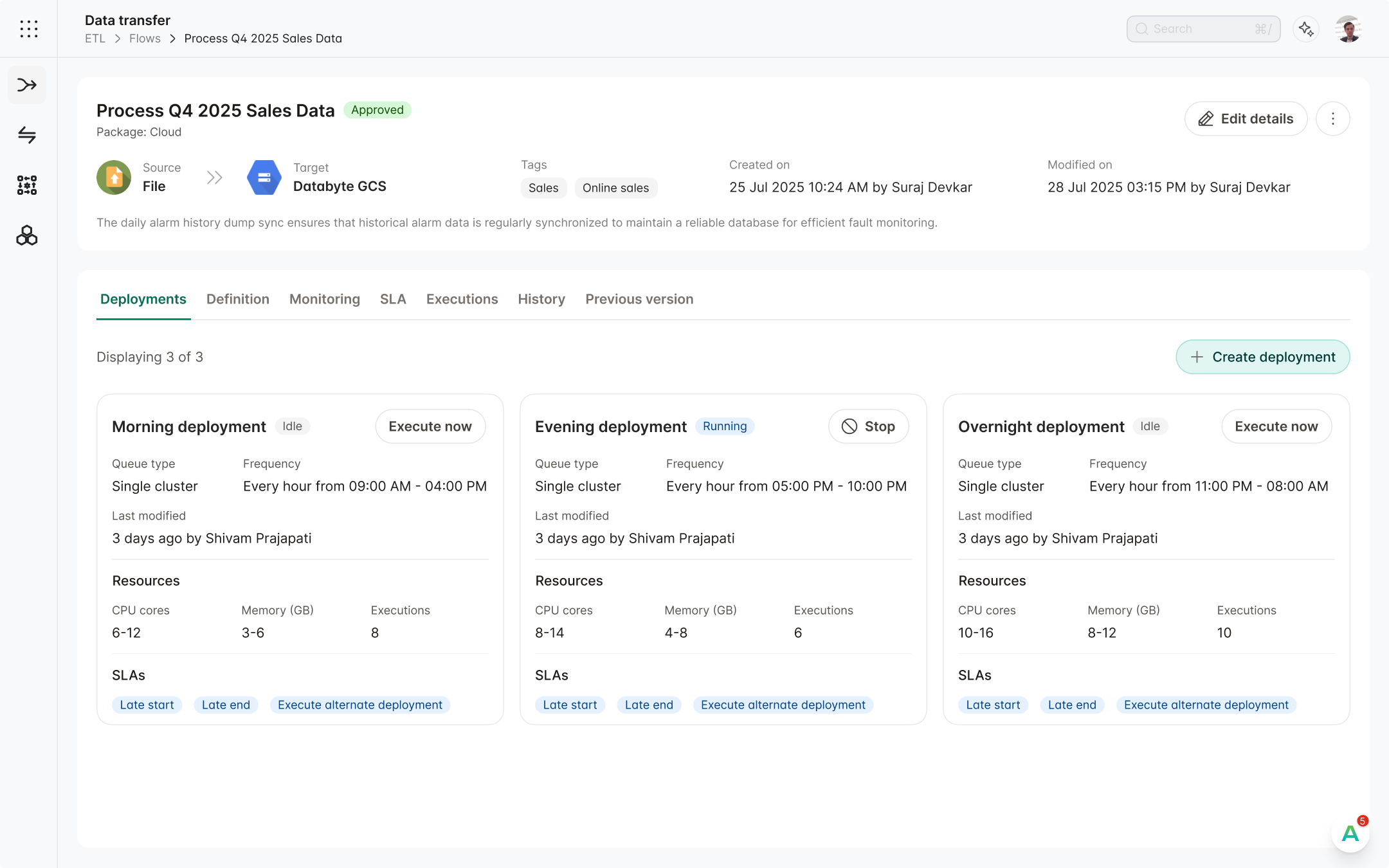The height and width of the screenshot is (868, 1389).
Task: Select the flows merge-arrow sidebar icon
Action: [27, 85]
